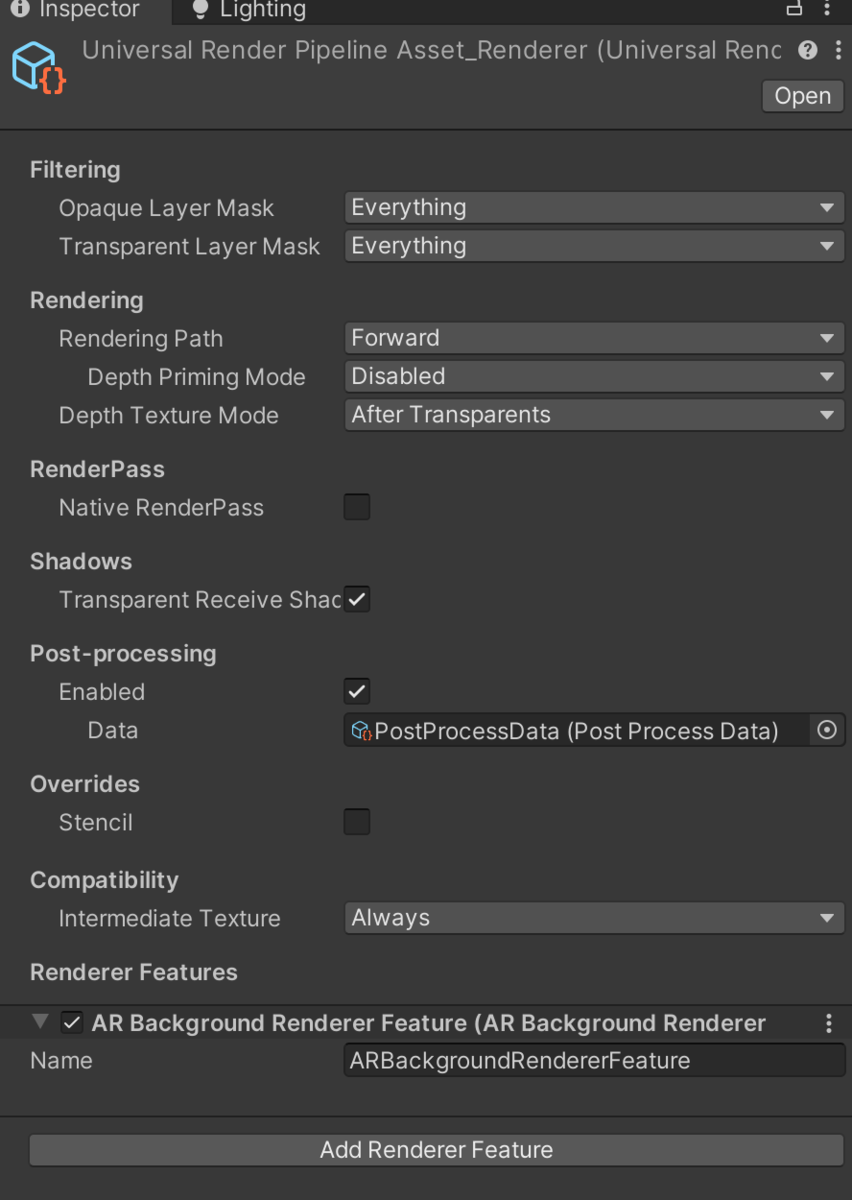852x1200 pixels.
Task: Open the Inspector kebab menu
Action: [x=840, y=50]
